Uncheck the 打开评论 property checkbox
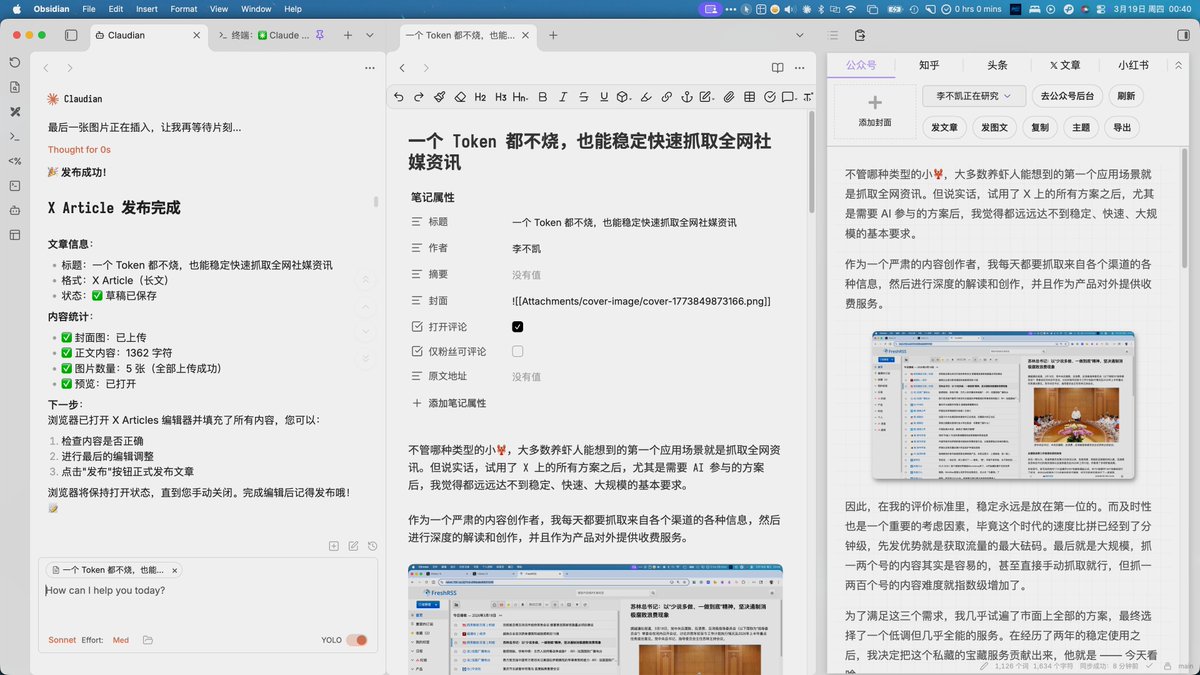 click(517, 326)
